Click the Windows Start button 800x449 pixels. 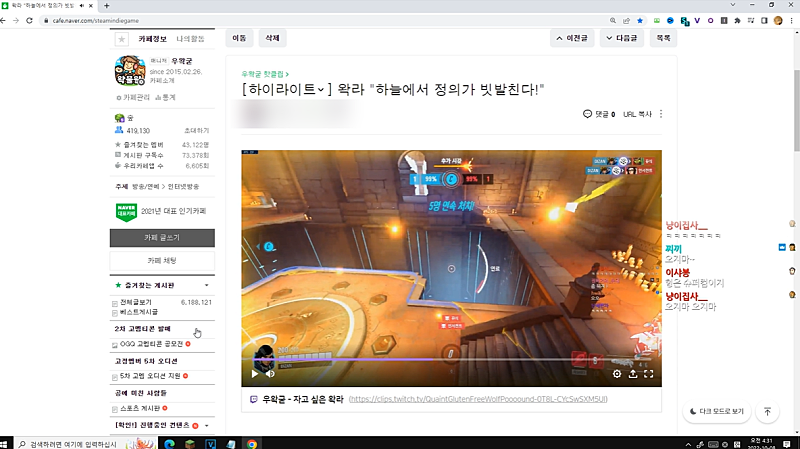click(4, 444)
